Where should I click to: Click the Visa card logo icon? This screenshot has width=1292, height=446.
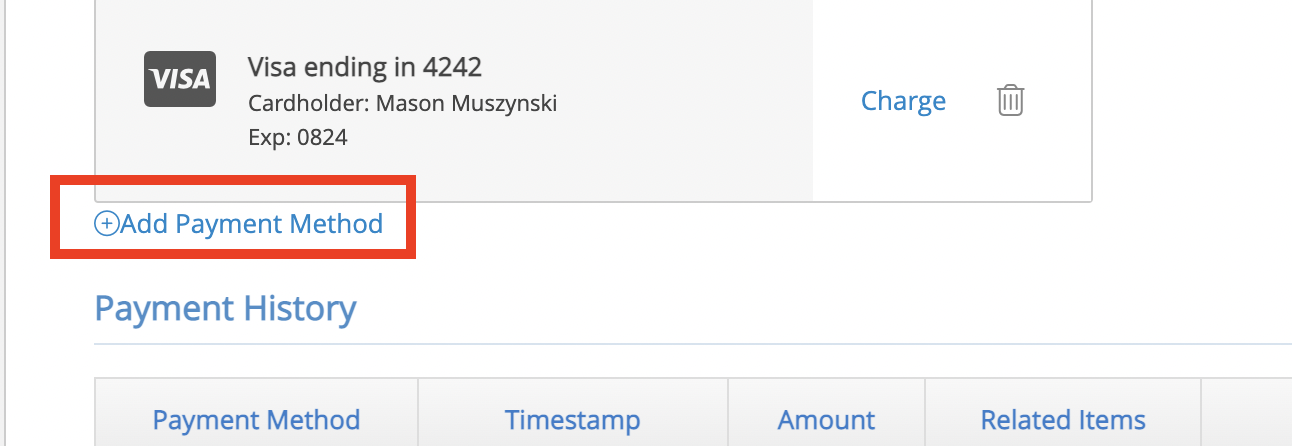click(x=178, y=78)
